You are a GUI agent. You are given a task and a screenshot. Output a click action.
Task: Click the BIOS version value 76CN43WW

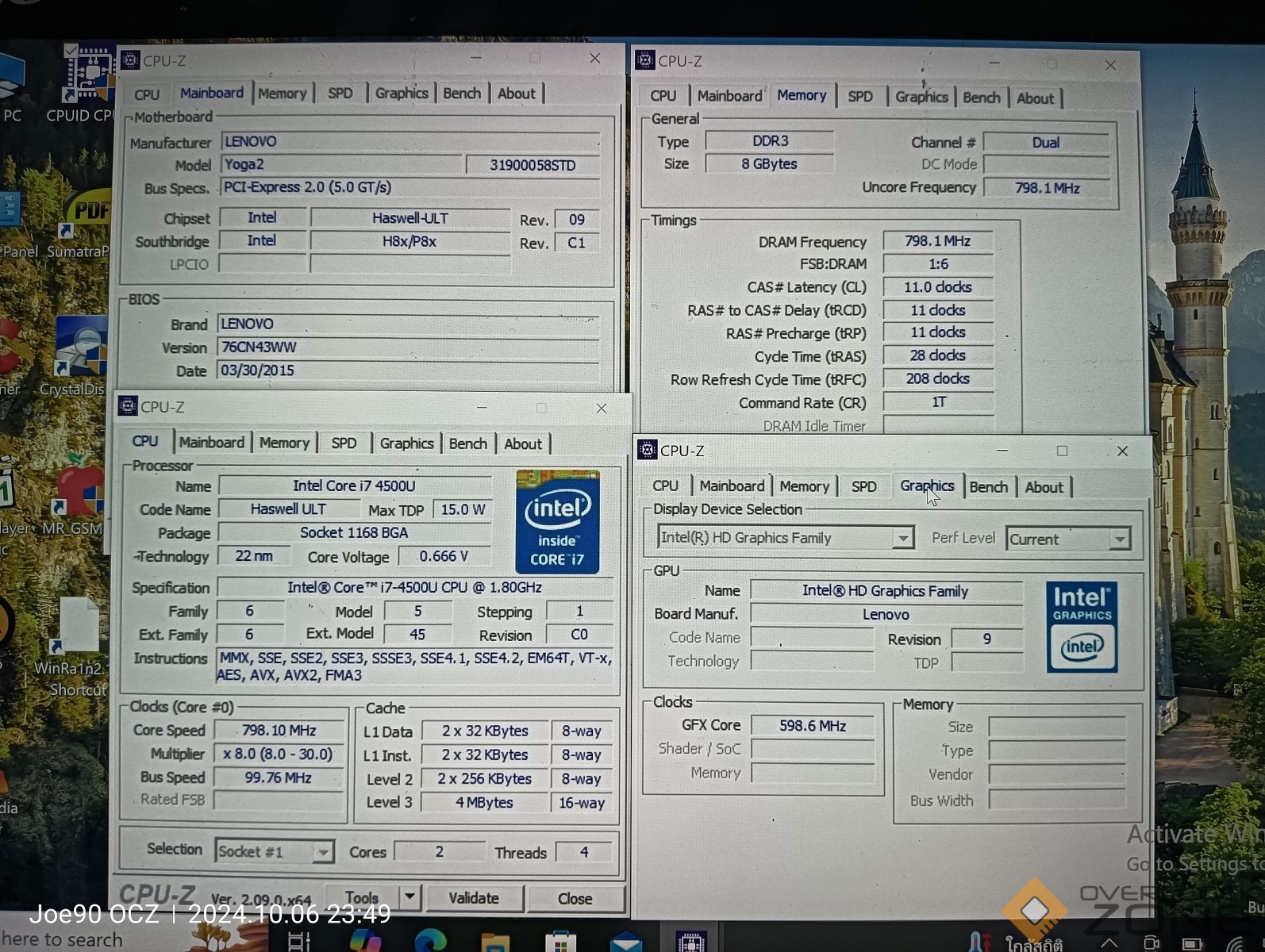408,347
